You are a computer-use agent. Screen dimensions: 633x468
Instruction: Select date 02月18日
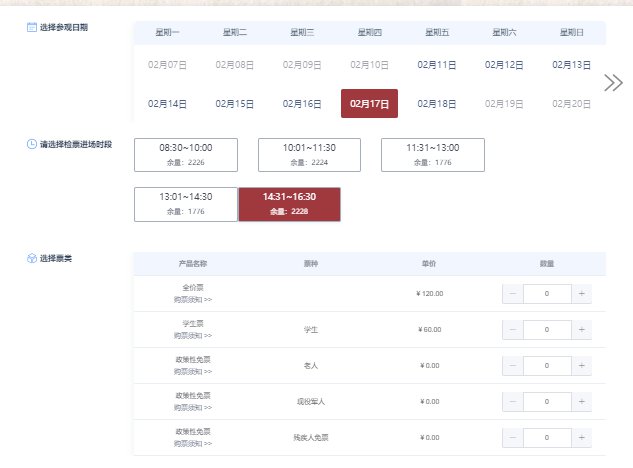click(x=437, y=104)
